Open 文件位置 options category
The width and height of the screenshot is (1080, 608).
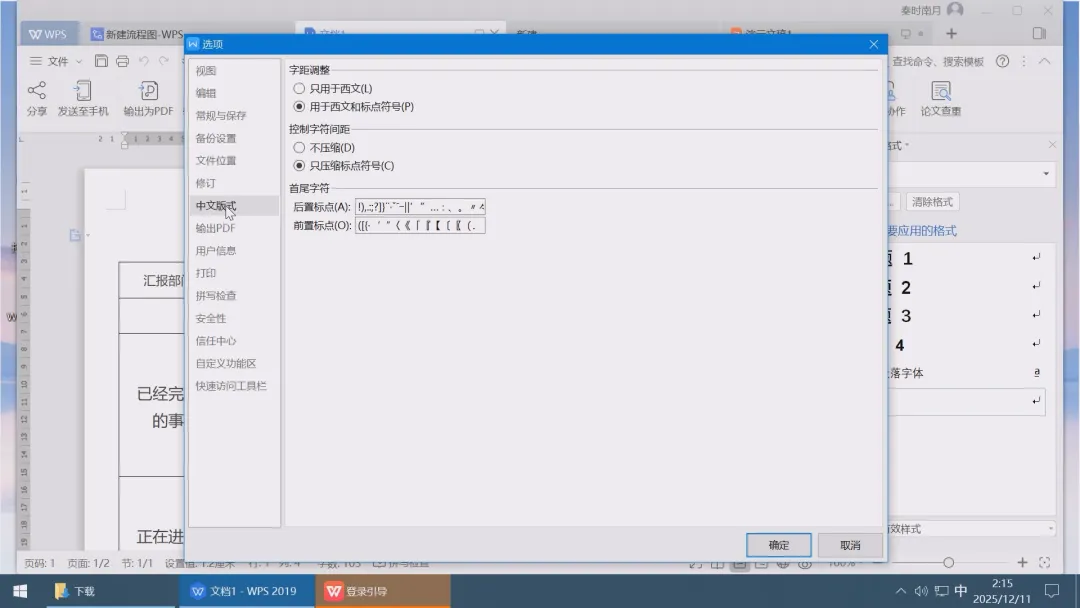pos(233,160)
